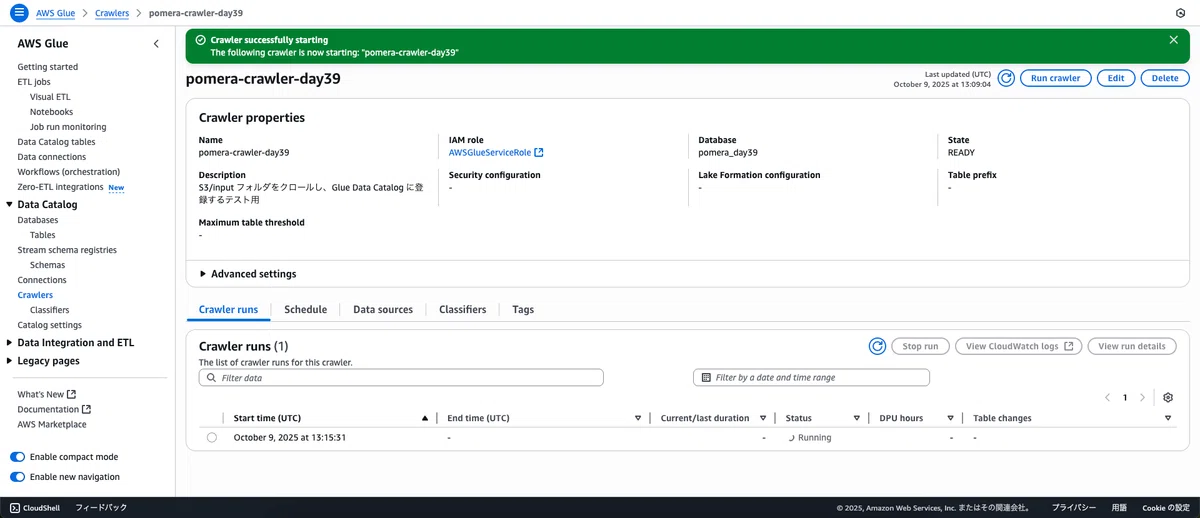Open Workflows (orchestration) in sidebar
Image resolution: width=1200 pixels, height=518 pixels.
68,172
